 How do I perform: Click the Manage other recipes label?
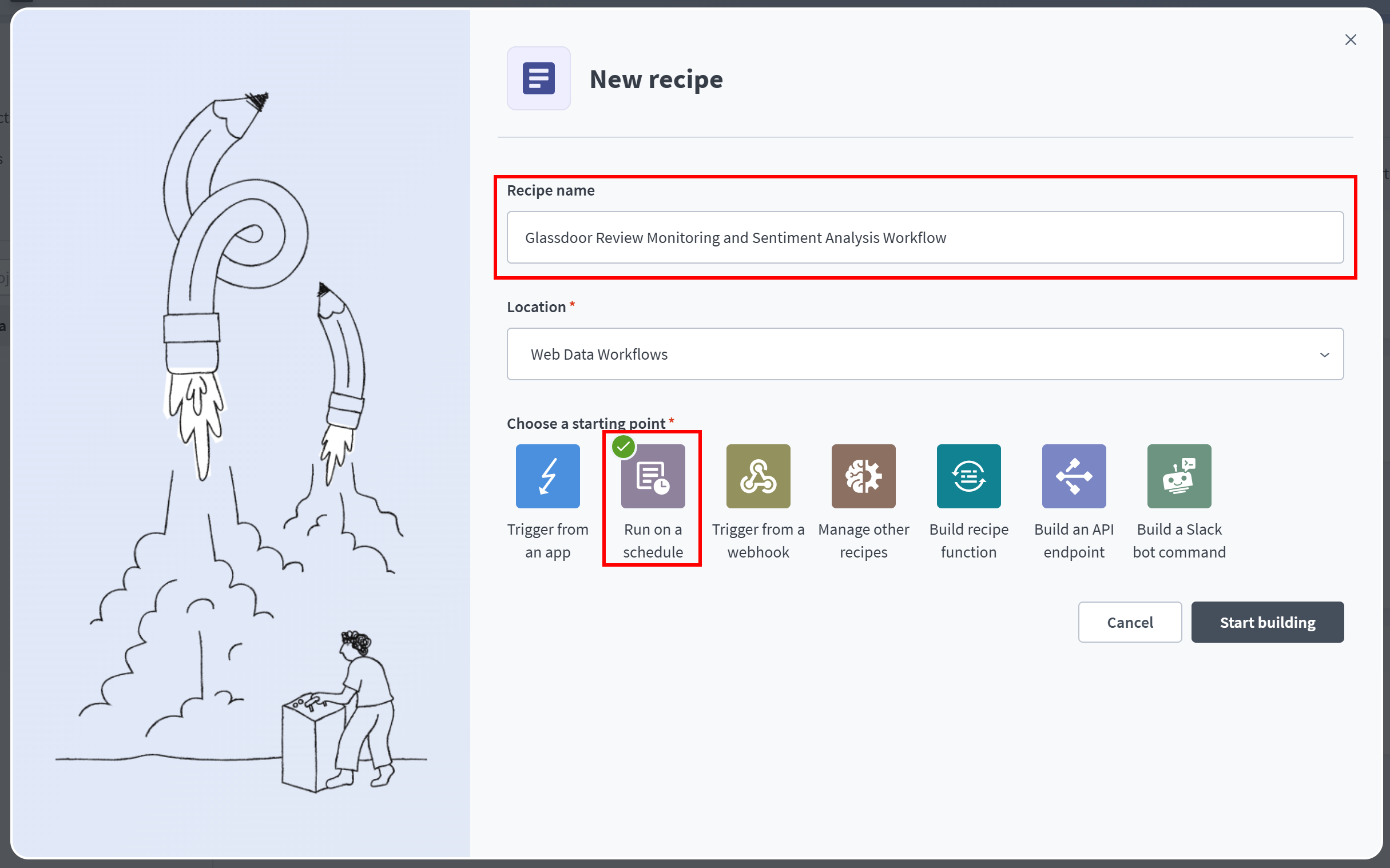864,540
